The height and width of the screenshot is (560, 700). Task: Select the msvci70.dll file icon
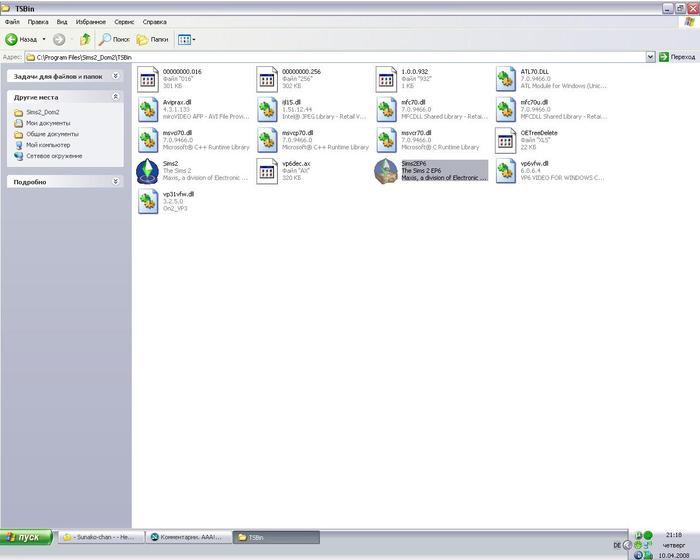(148, 140)
